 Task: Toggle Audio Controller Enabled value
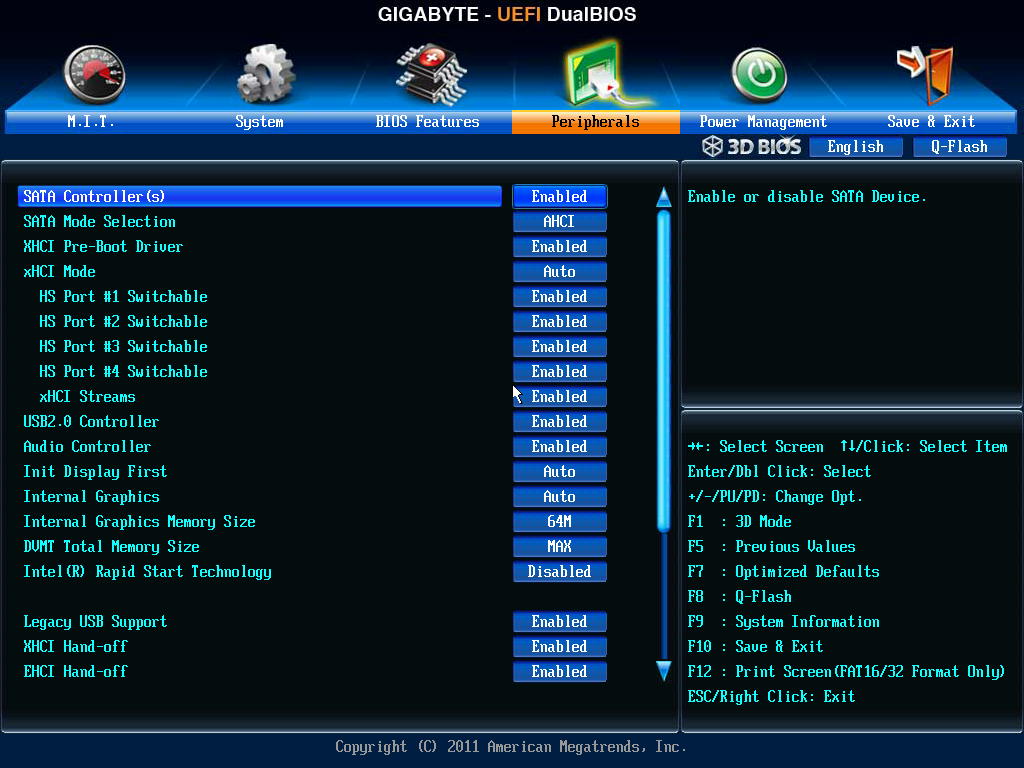(560, 447)
